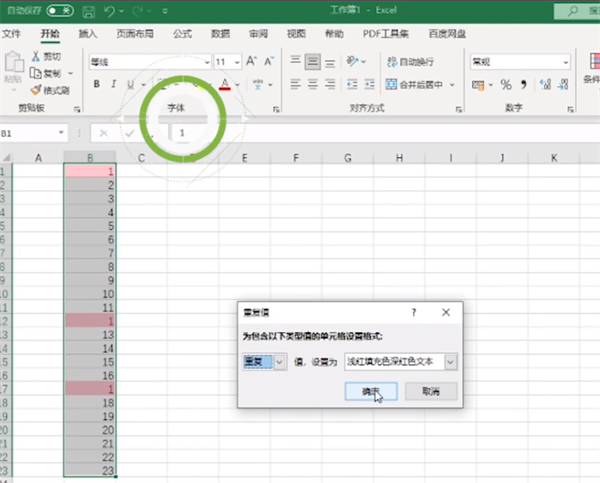Click accounting number format icon
Screen dimensions: 600x483
point(478,85)
